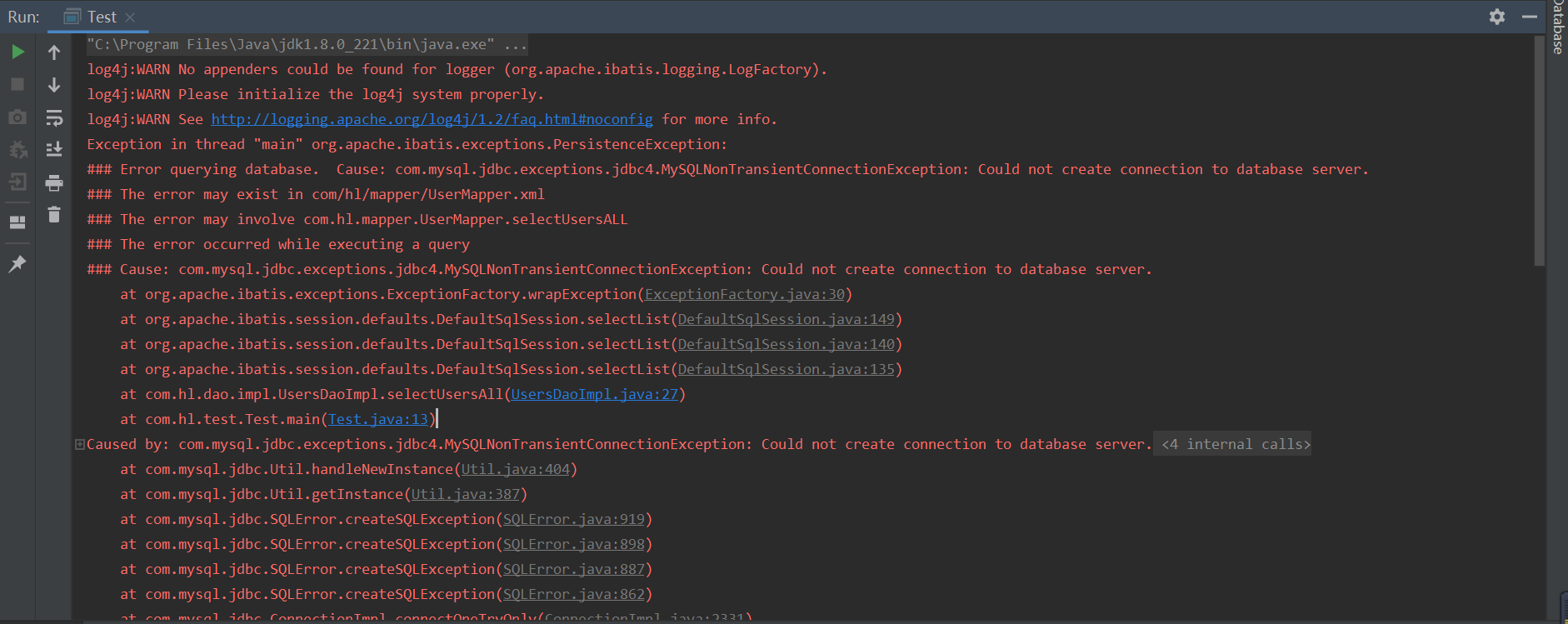Viewport: 1568px width, 624px height.
Task: Open SQLError.java:898 link
Action: (x=574, y=544)
